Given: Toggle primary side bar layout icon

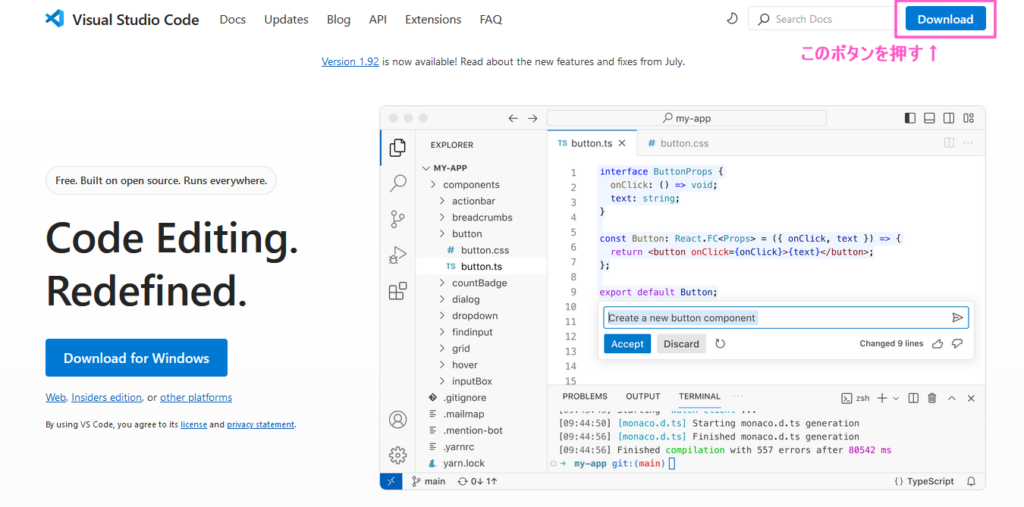Looking at the screenshot, I should pyautogui.click(x=910, y=118).
